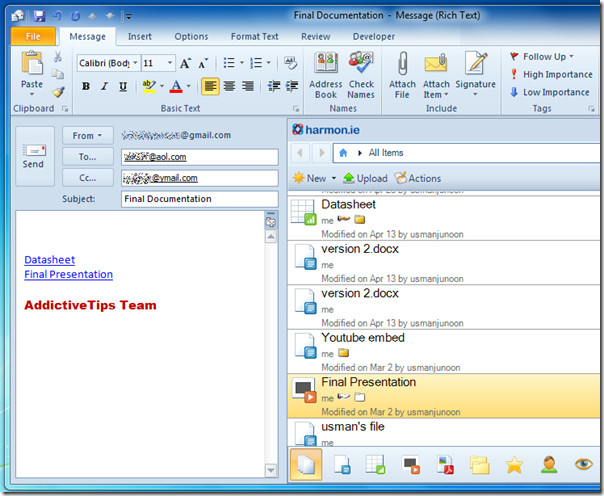Filter Word documents icon in bottom bar
The width and height of the screenshot is (604, 496).
(342, 464)
